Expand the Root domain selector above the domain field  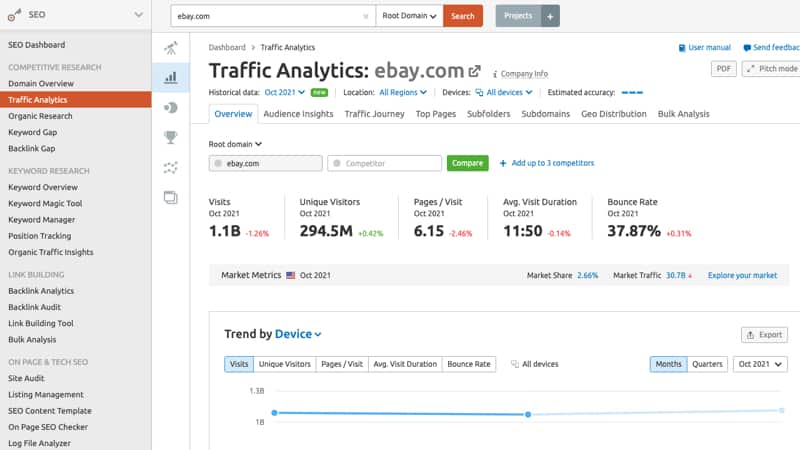click(x=235, y=144)
